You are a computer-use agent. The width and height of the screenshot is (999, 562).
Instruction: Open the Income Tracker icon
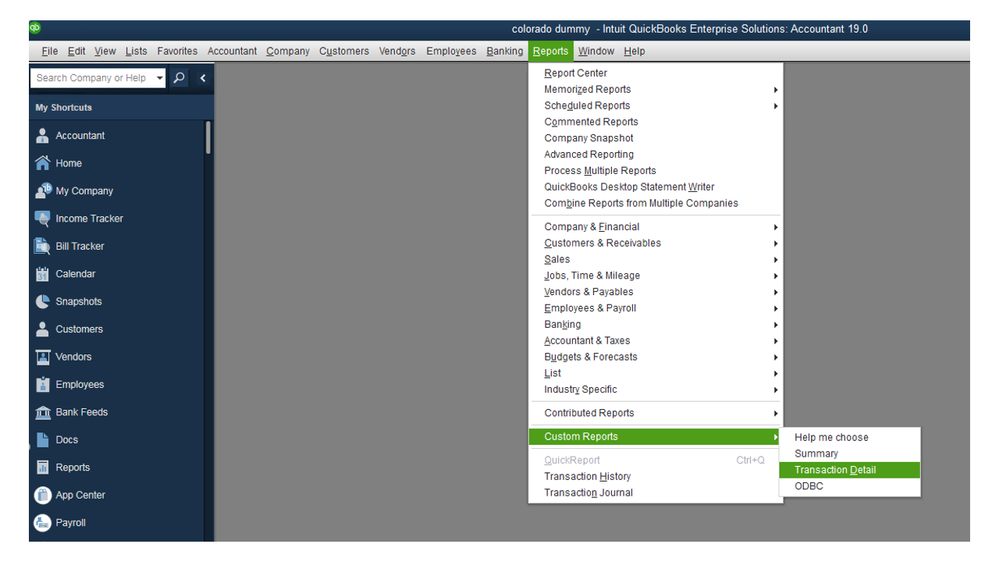click(43, 219)
